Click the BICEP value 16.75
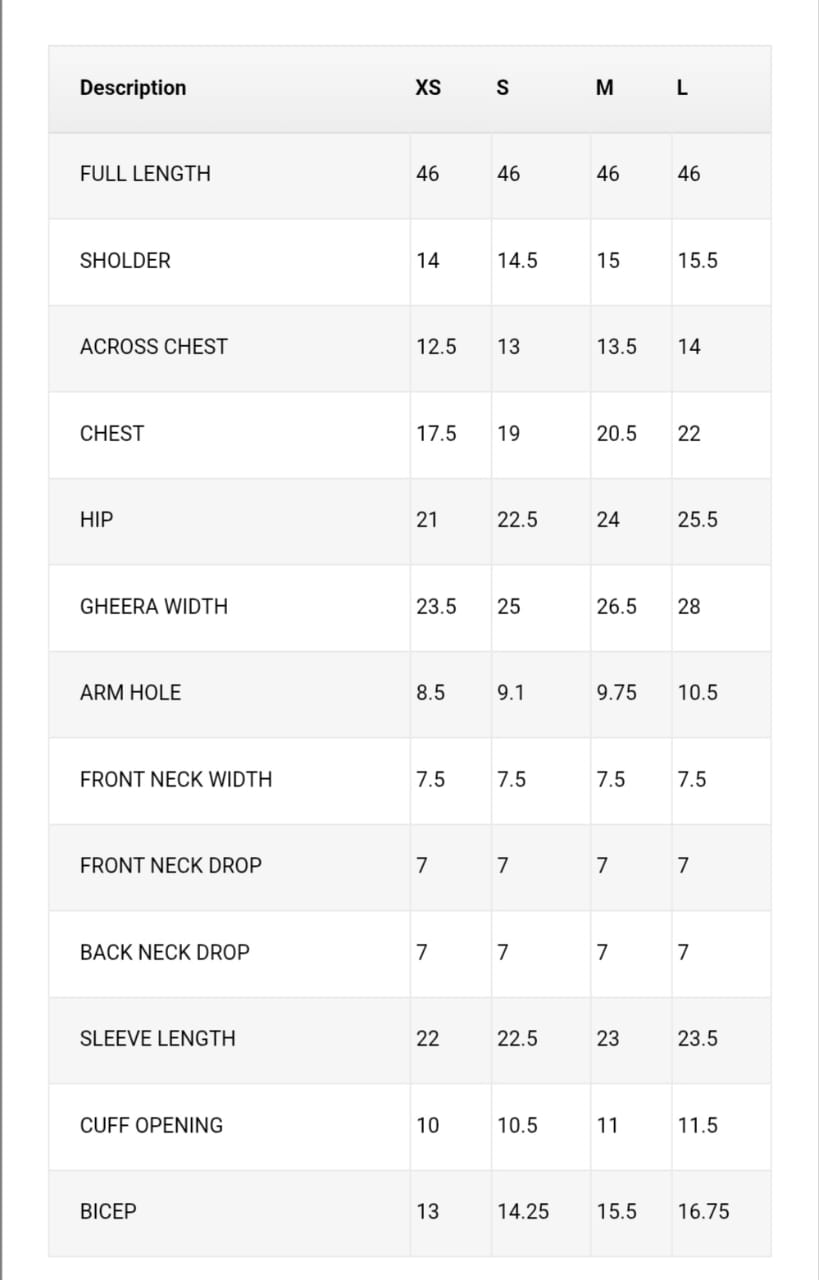The image size is (819, 1280). tap(703, 1212)
